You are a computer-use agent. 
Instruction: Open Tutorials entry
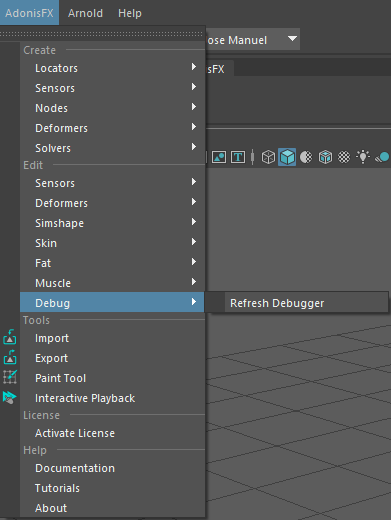[112, 488]
